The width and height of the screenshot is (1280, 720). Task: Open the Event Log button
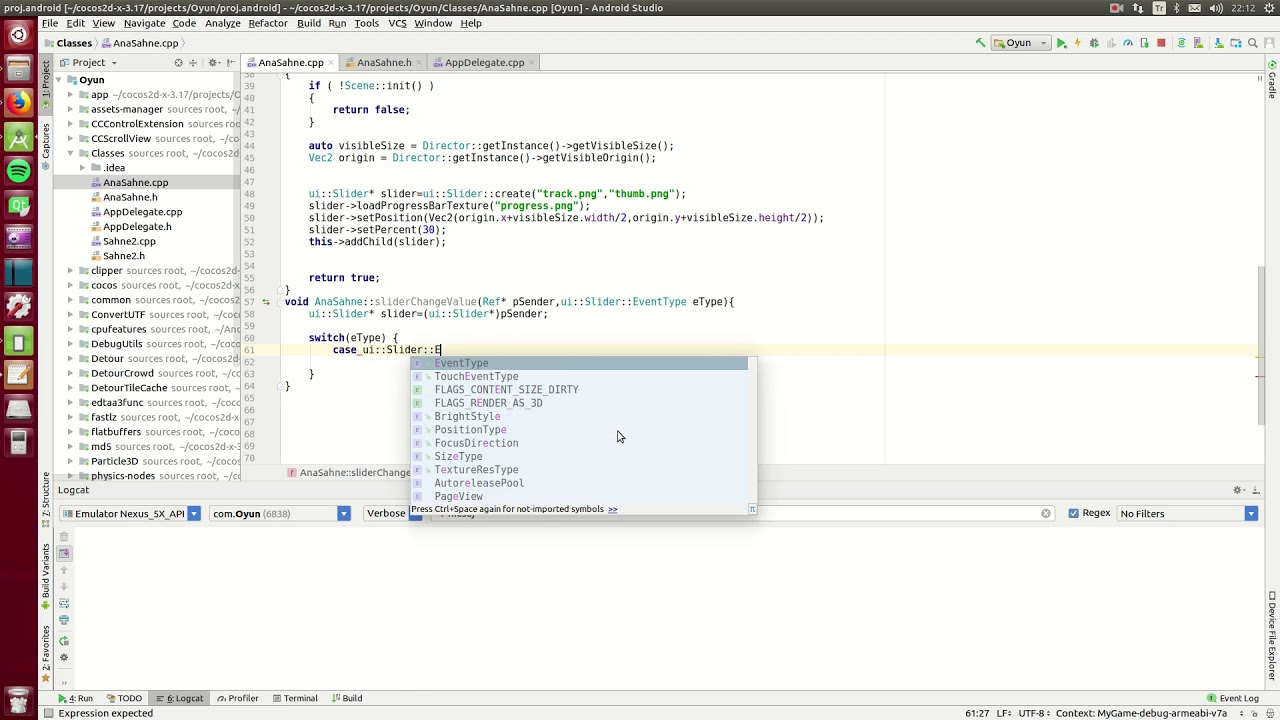(1232, 698)
